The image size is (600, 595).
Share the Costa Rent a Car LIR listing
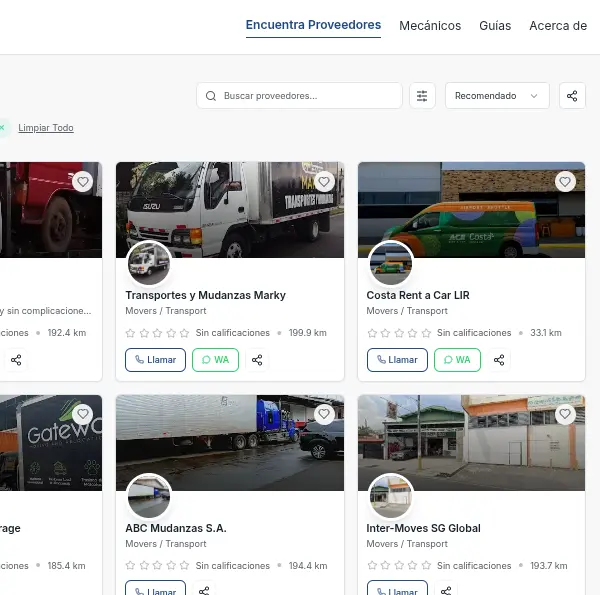pyautogui.click(x=499, y=360)
